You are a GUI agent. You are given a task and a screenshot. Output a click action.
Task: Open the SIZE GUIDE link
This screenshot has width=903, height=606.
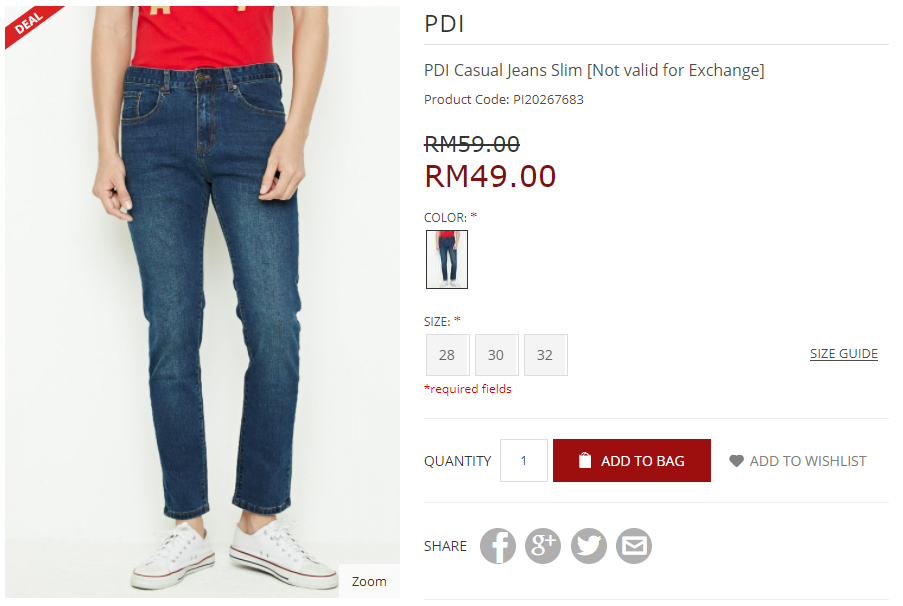(x=844, y=354)
